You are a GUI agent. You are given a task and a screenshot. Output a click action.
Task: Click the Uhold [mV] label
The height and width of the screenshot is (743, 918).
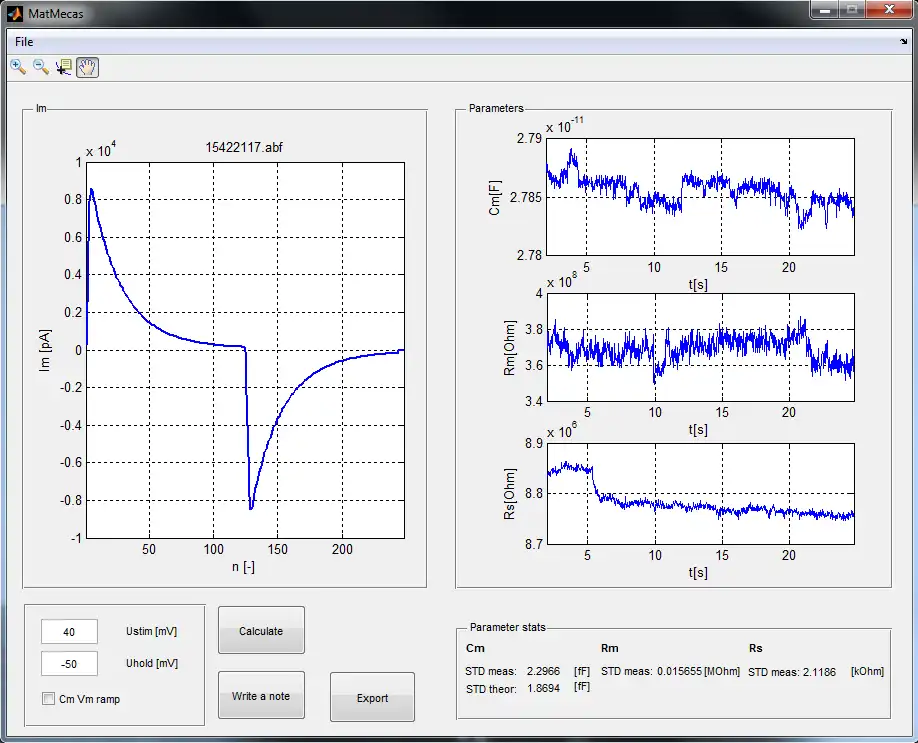point(152,663)
